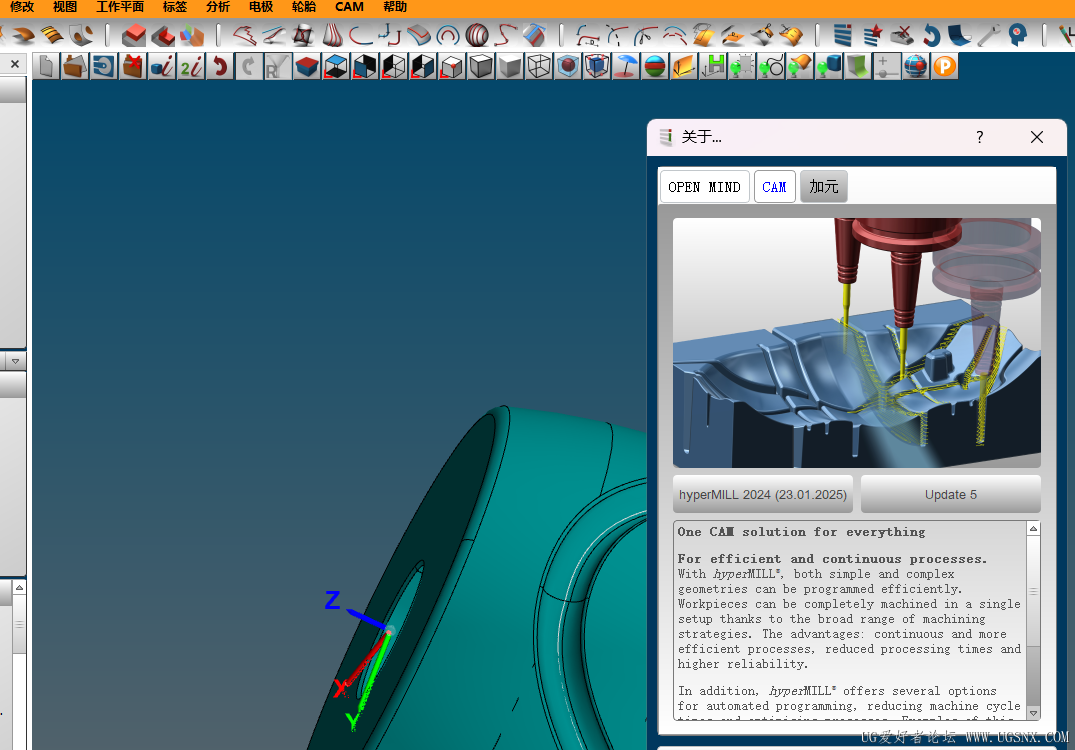Click the red undo arrow icon
The height and width of the screenshot is (750, 1075).
tap(219, 67)
